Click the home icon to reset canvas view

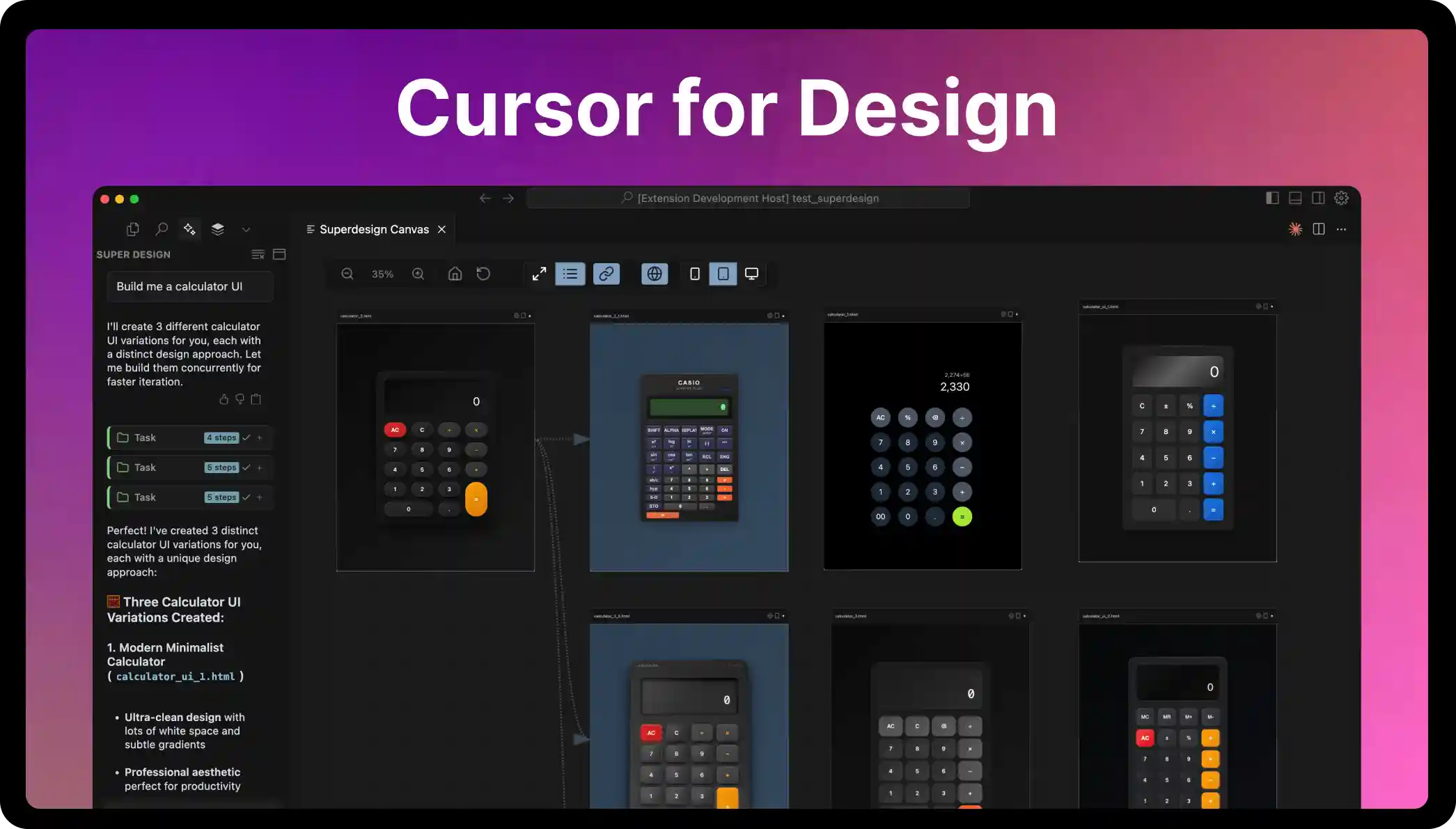(455, 274)
